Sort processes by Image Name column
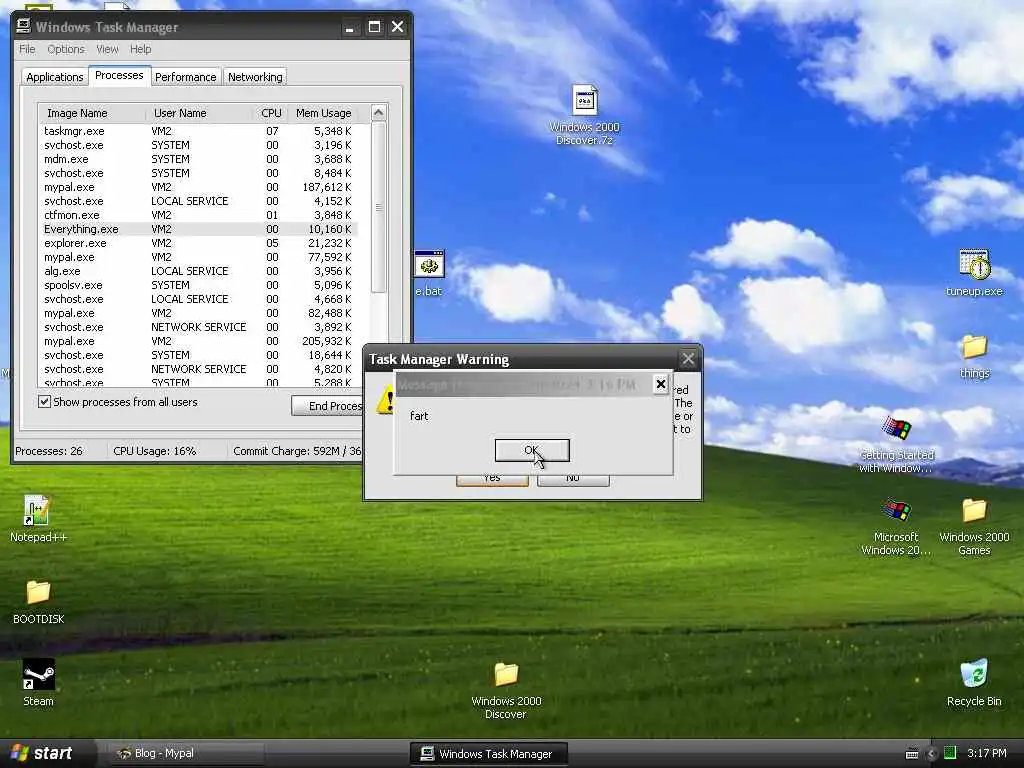The height and width of the screenshot is (768, 1024). click(x=91, y=113)
